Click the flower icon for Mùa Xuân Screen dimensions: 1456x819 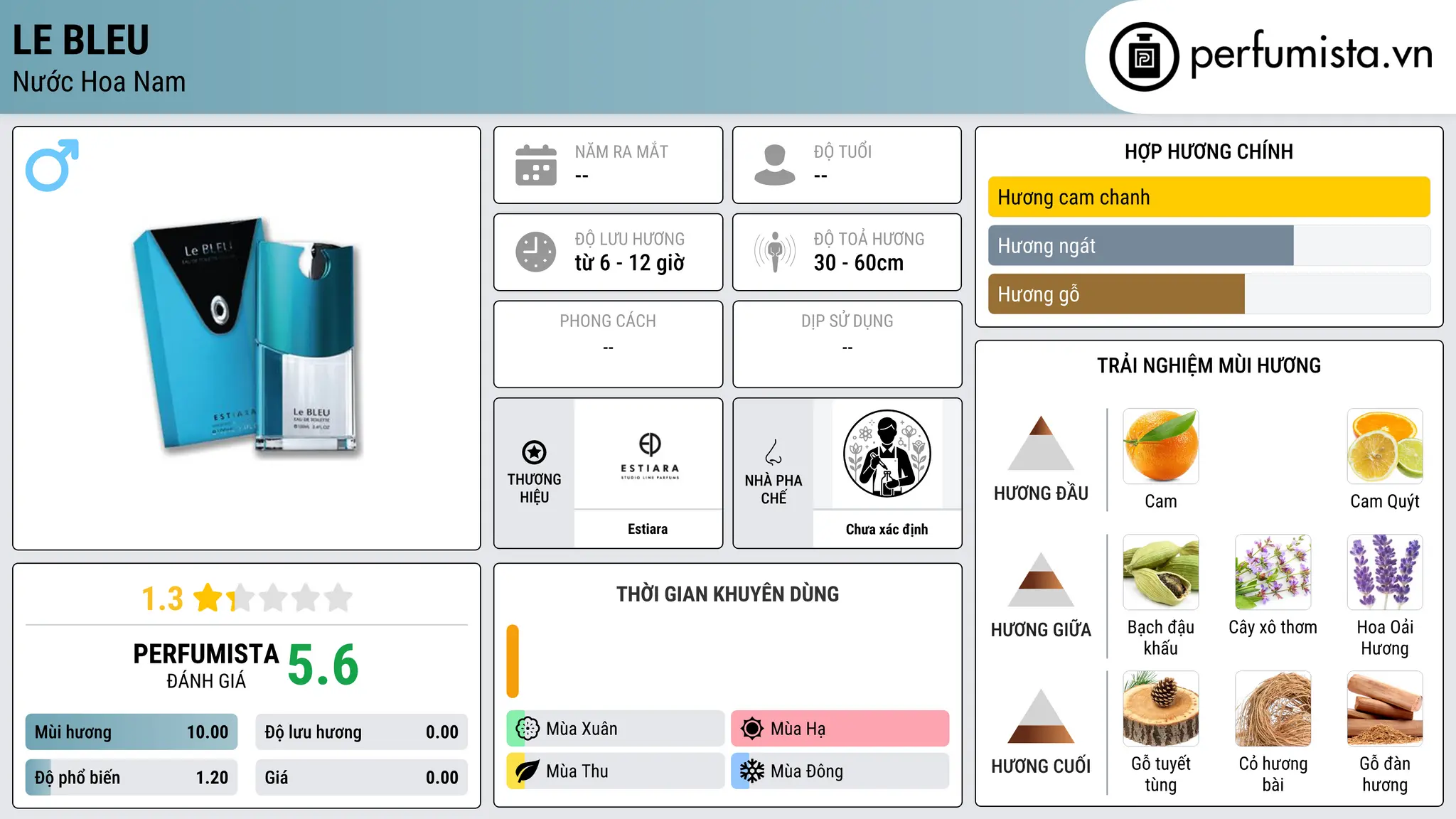528,729
